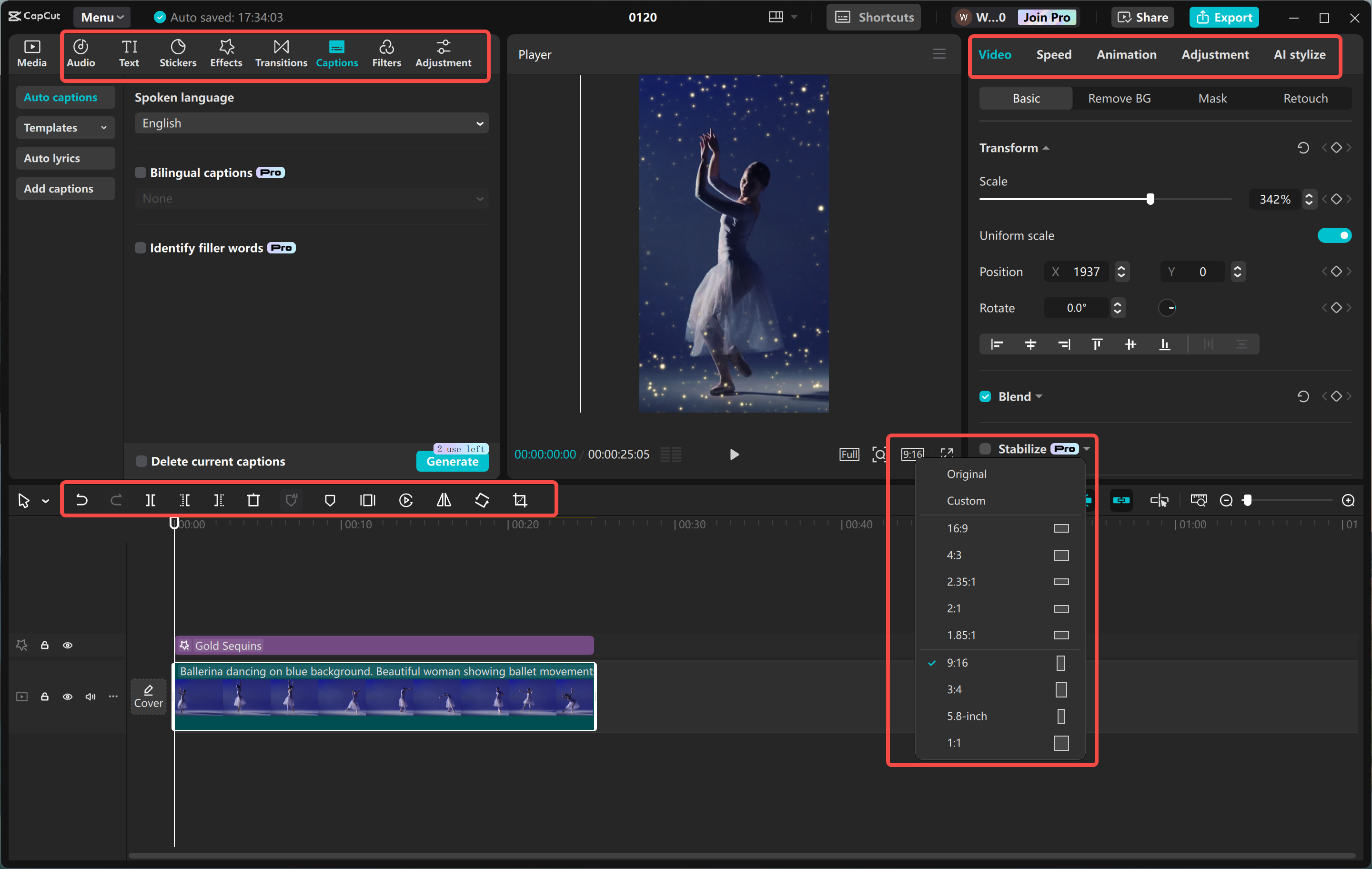Image resolution: width=1372 pixels, height=869 pixels.
Task: Open the Stickers panel
Action: pos(178,53)
